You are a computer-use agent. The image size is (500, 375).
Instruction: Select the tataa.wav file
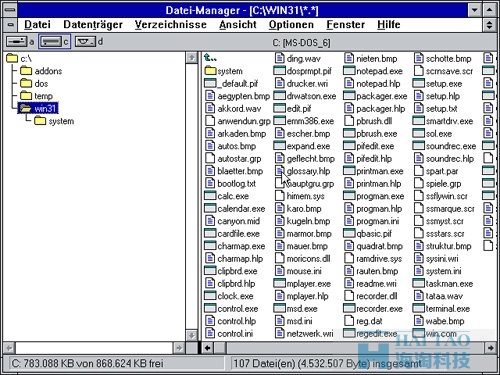[x=438, y=296]
